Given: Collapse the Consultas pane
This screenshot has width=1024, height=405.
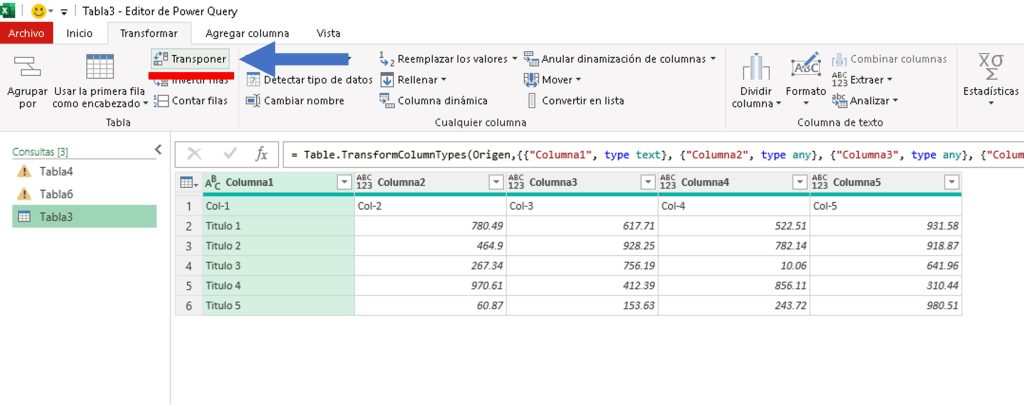Looking at the screenshot, I should (x=158, y=150).
